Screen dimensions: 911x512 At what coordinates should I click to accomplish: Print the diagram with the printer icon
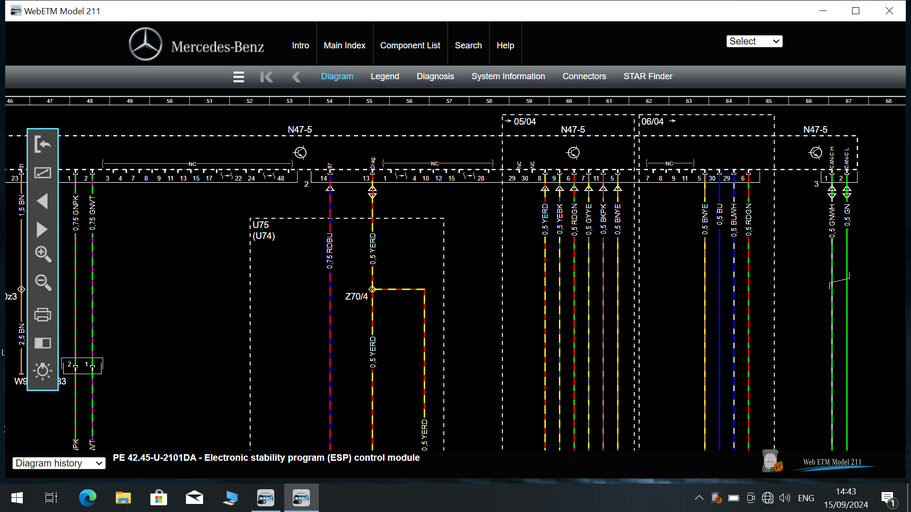pos(42,314)
